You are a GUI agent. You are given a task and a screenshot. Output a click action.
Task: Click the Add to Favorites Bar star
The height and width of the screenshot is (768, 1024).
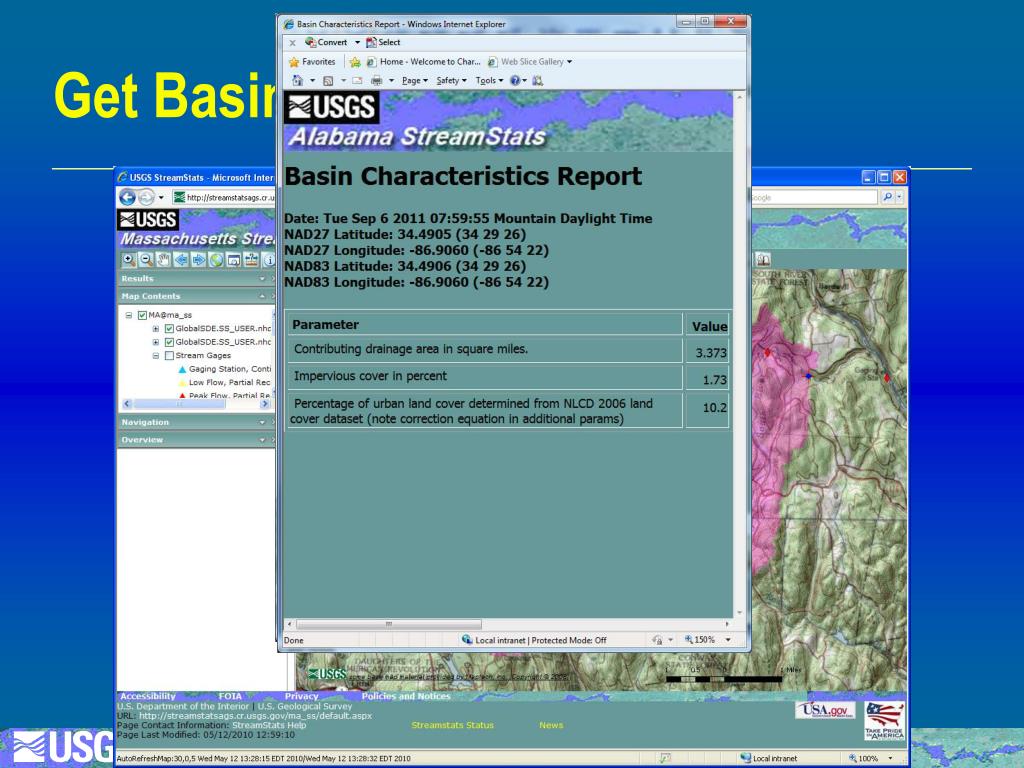pos(355,61)
